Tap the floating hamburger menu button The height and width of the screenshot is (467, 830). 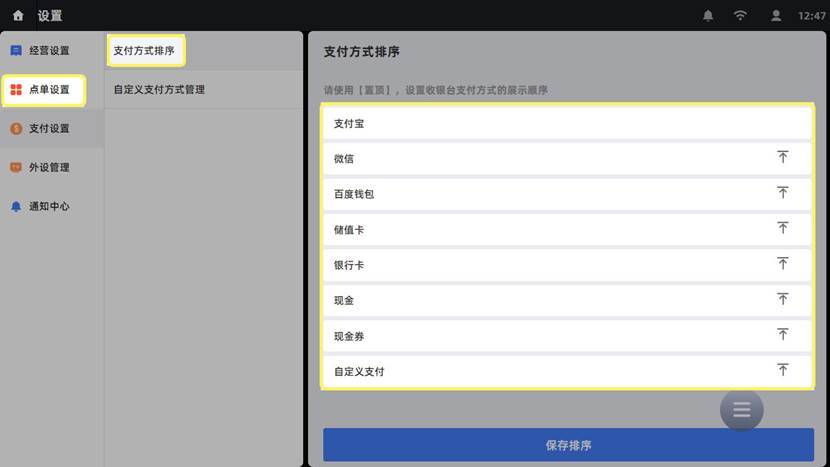[x=742, y=410]
